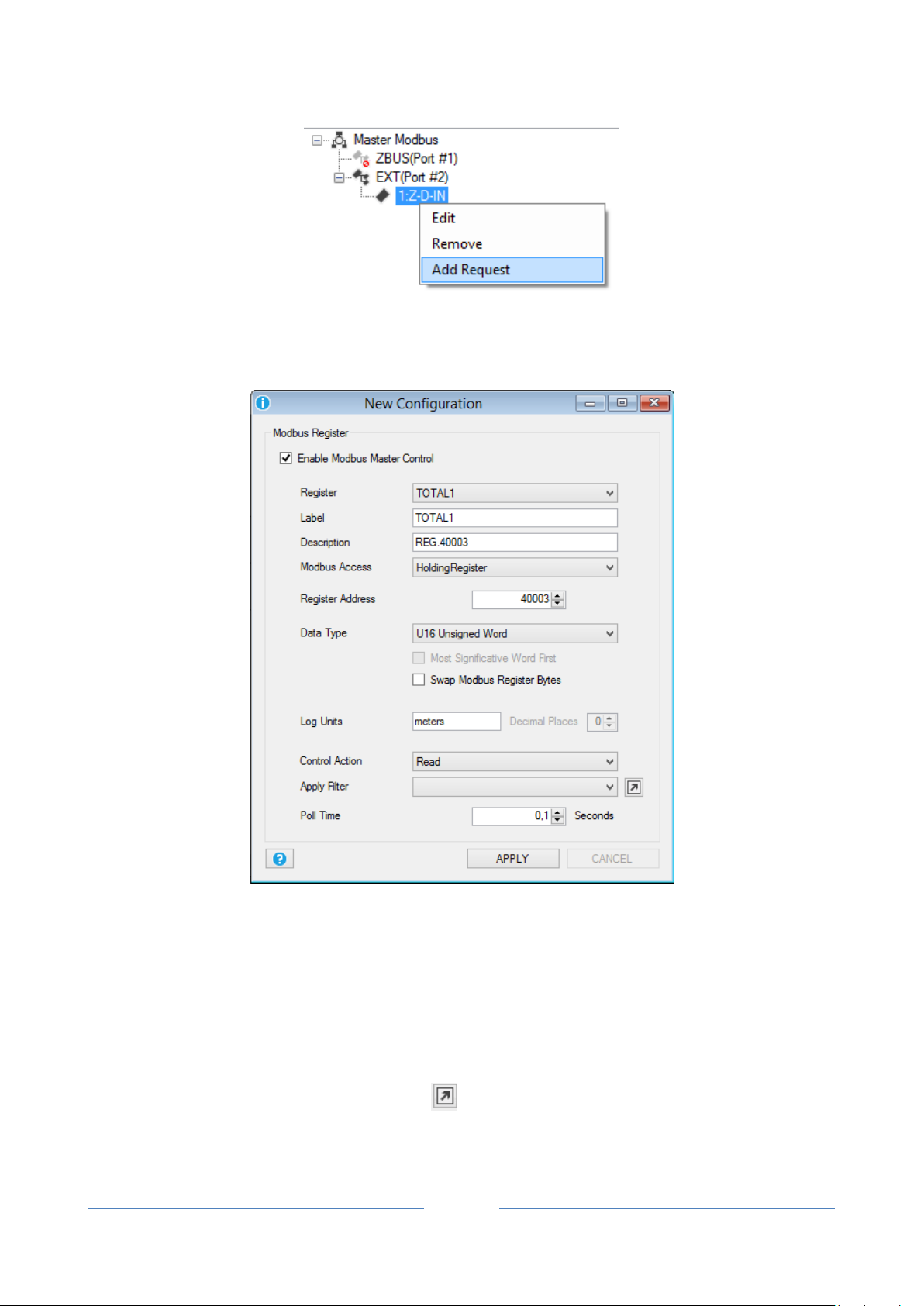Select Master Modbus root tree node

coord(396,140)
